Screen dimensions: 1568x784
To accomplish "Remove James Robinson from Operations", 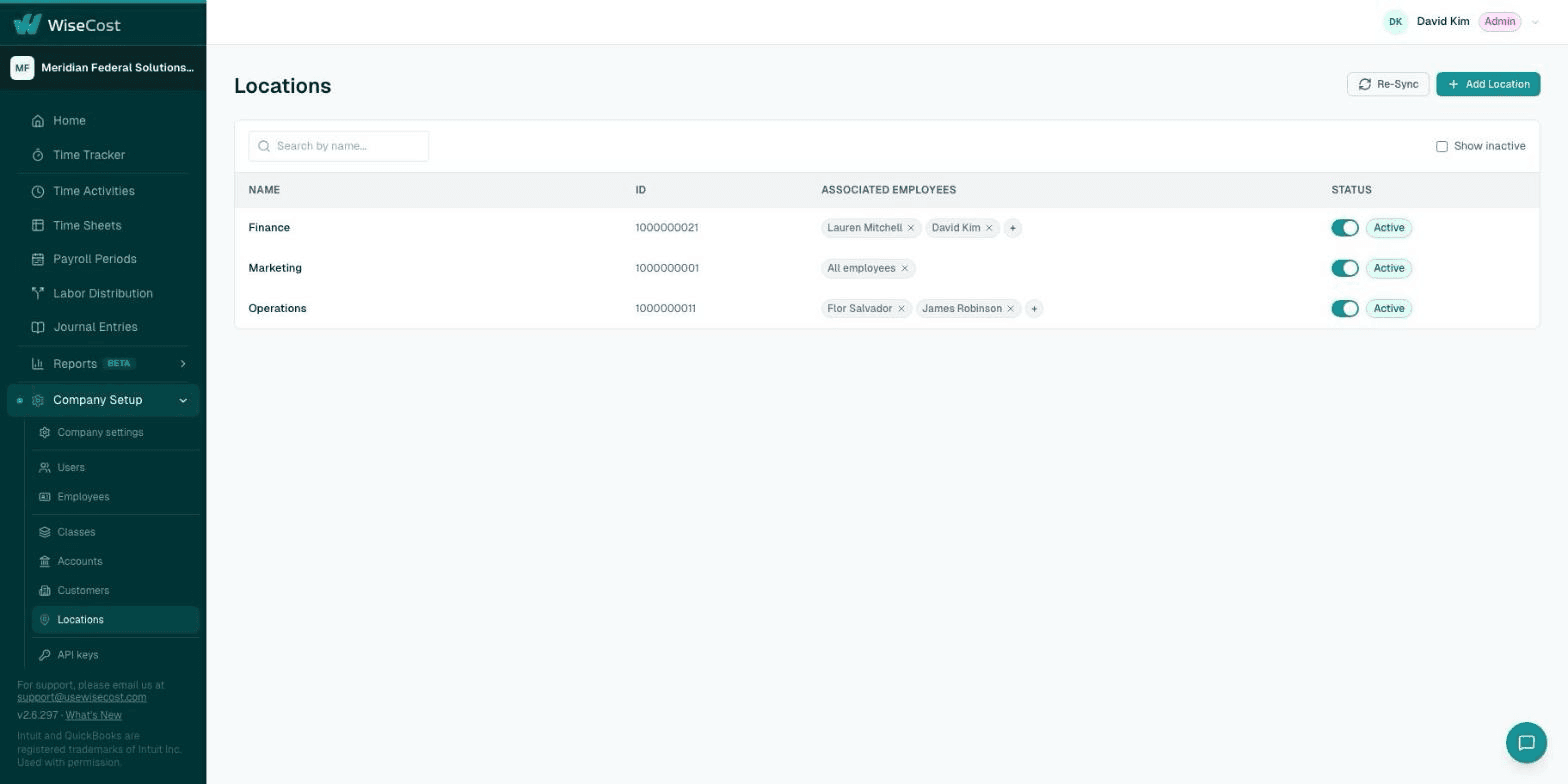I will [x=1011, y=309].
